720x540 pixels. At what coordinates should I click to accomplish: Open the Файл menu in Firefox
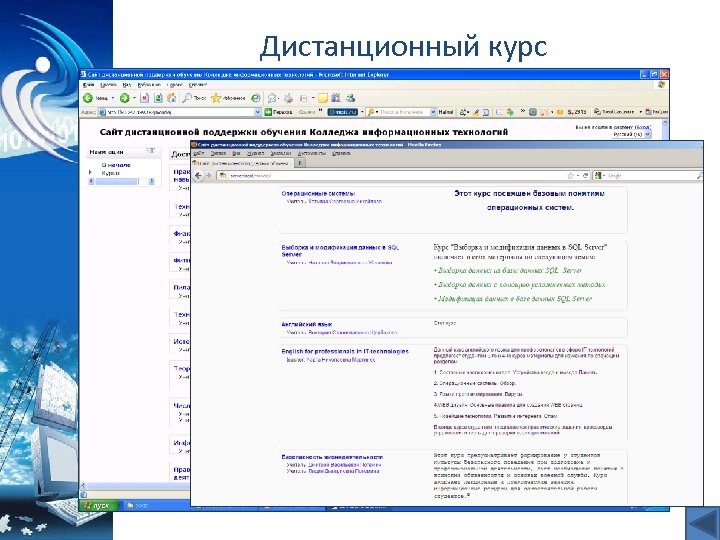click(x=199, y=153)
